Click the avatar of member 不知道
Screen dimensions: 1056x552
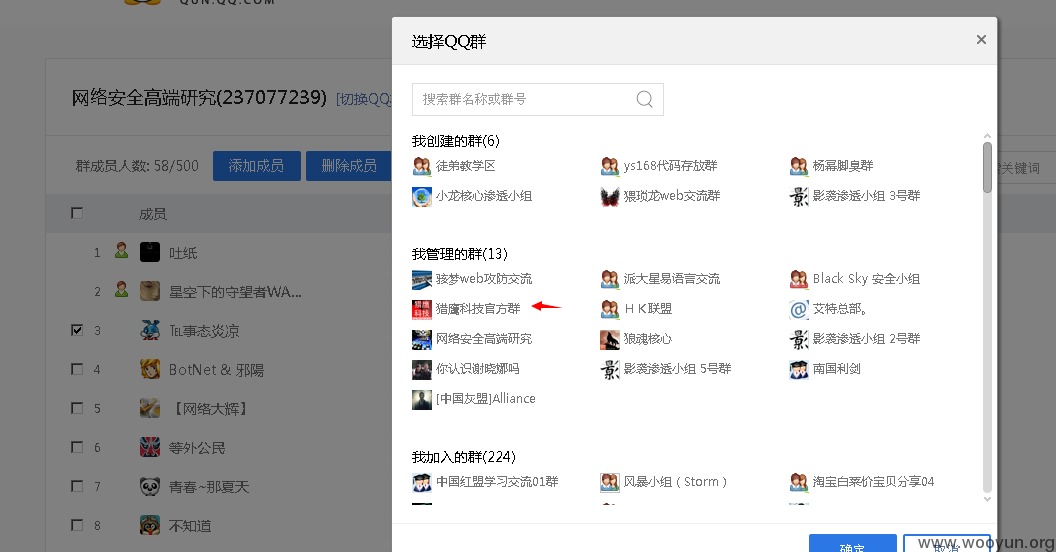[x=150, y=525]
